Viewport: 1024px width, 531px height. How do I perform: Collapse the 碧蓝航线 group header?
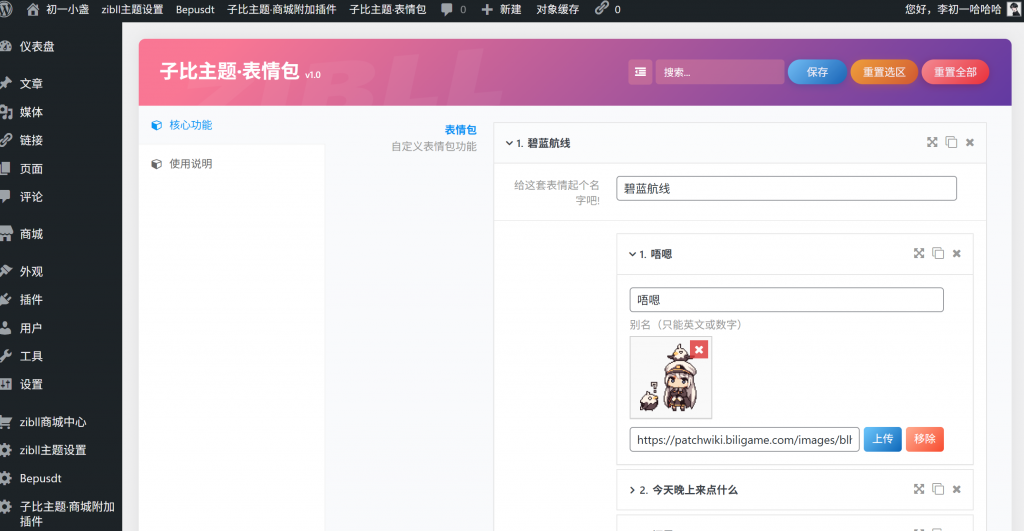(510, 143)
